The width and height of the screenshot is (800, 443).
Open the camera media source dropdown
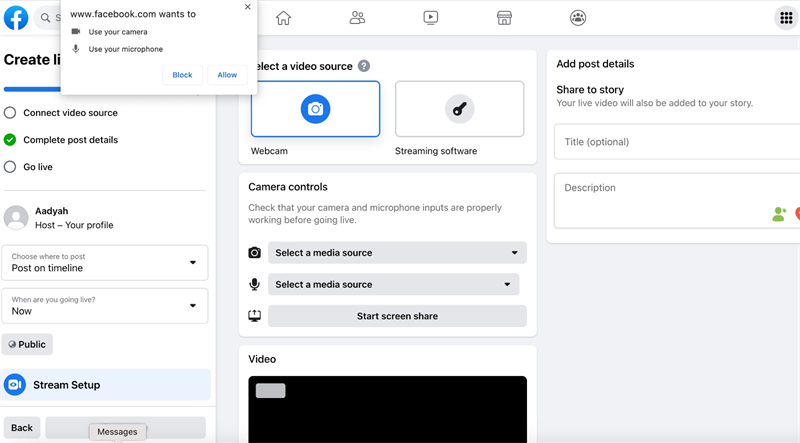397,253
